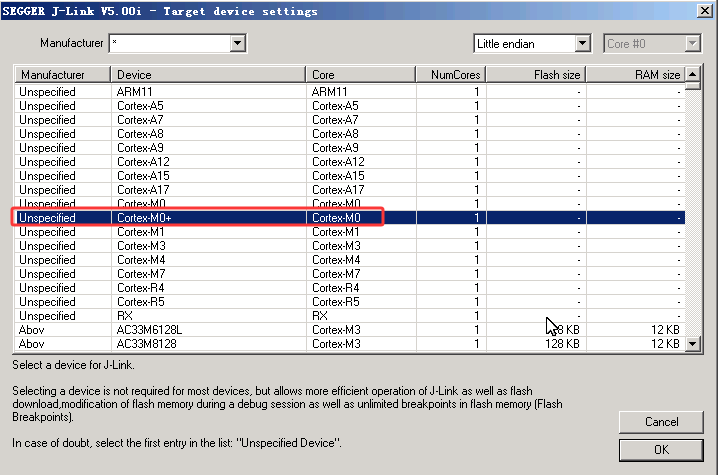
Task: Select the AC33M6128L device row
Action: click(x=350, y=330)
